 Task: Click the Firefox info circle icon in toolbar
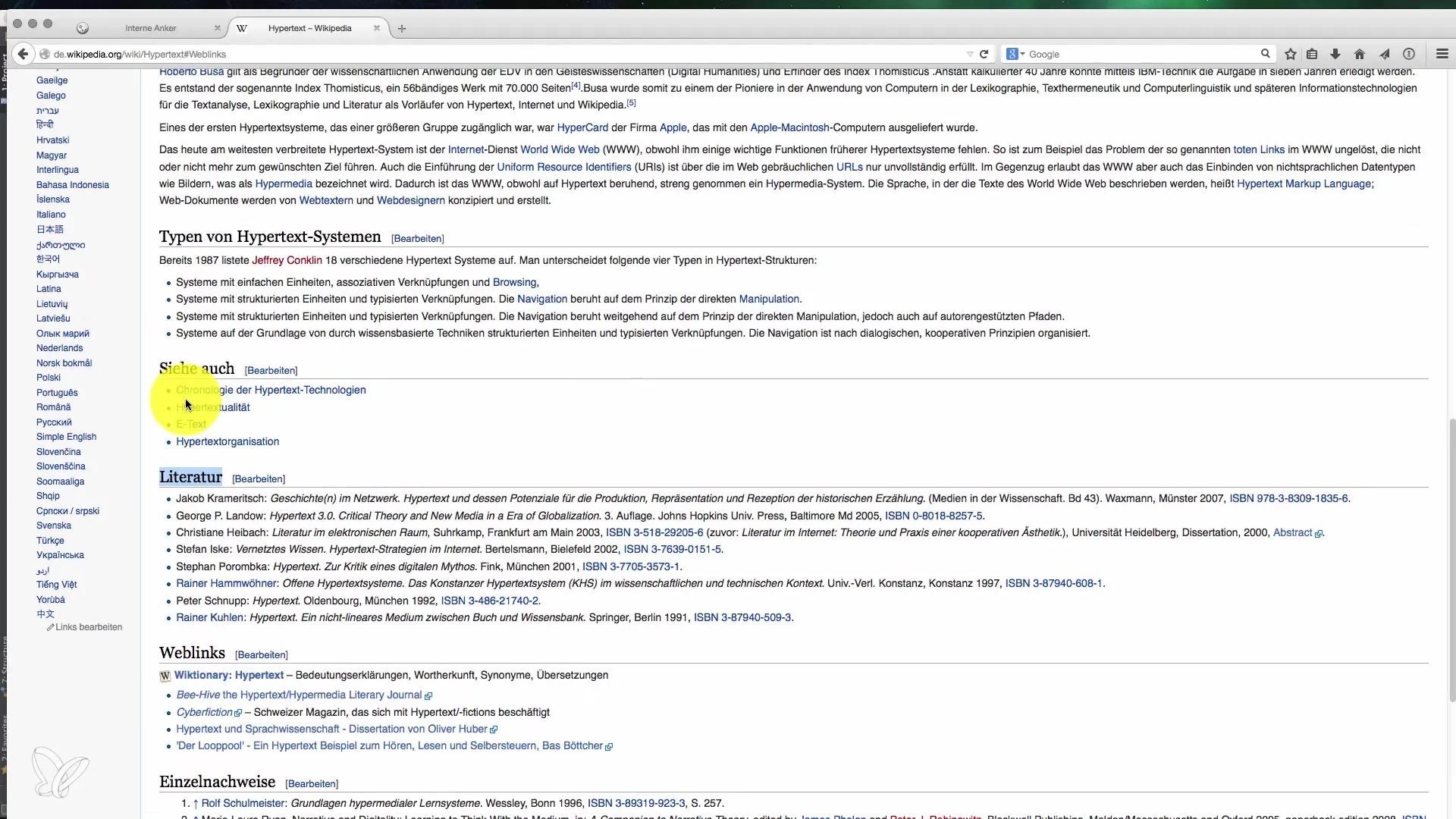1409,54
